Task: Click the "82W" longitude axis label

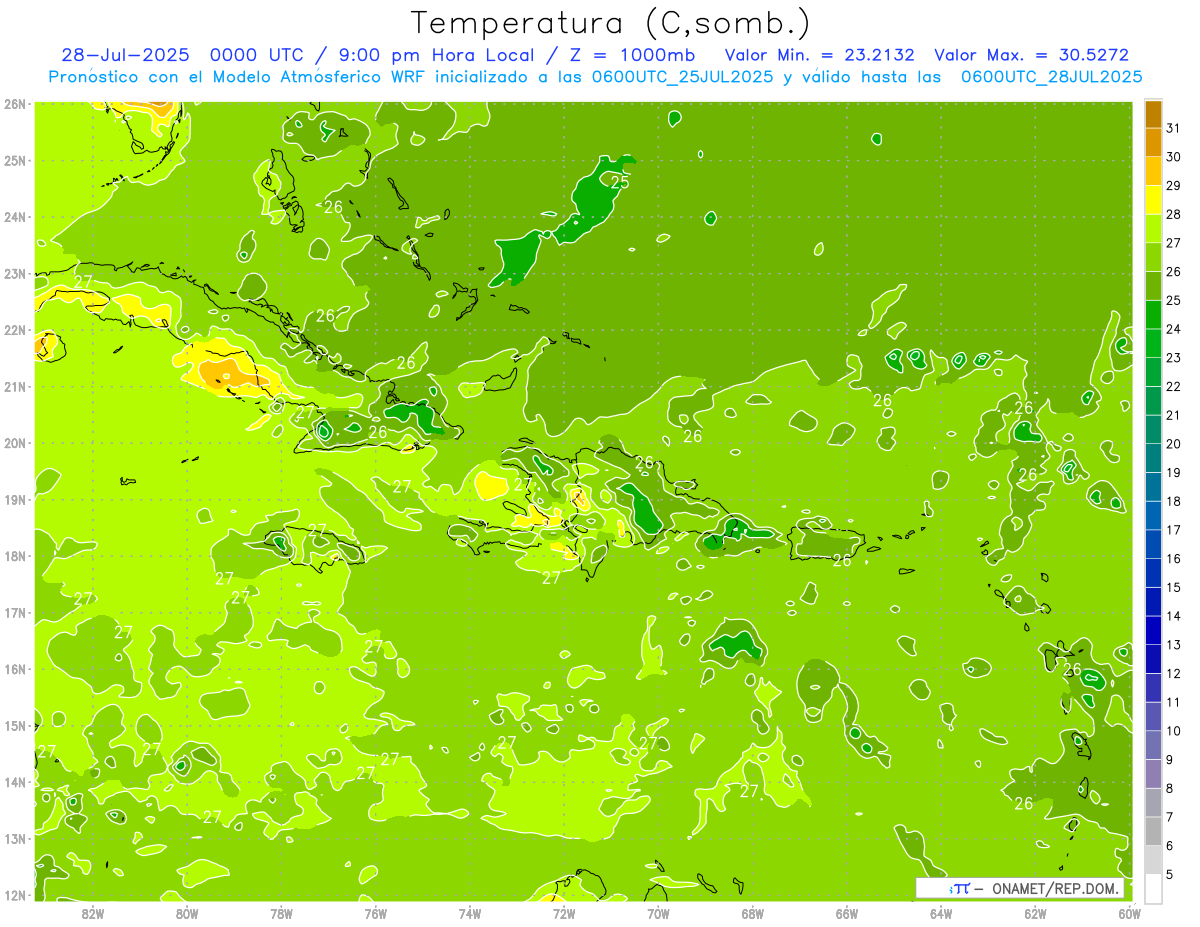Action: pos(93,912)
